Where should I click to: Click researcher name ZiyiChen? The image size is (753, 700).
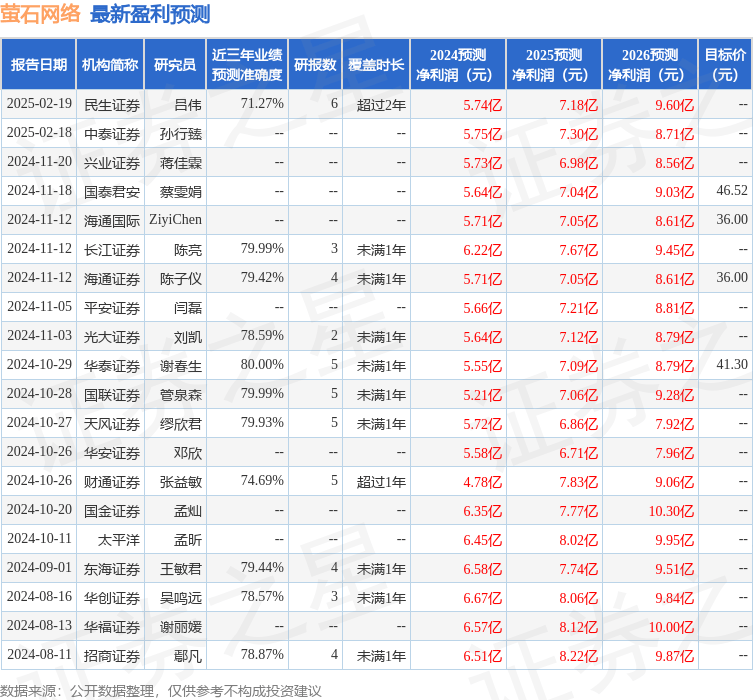click(x=175, y=219)
